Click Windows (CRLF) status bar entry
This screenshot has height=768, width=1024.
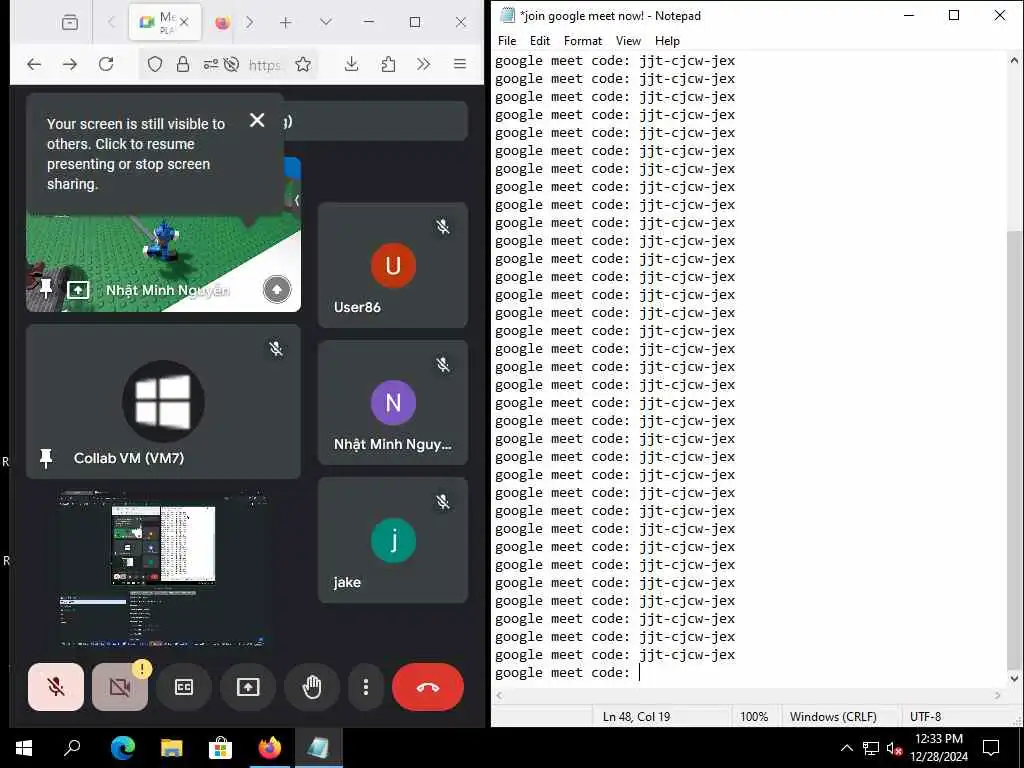coord(833,716)
